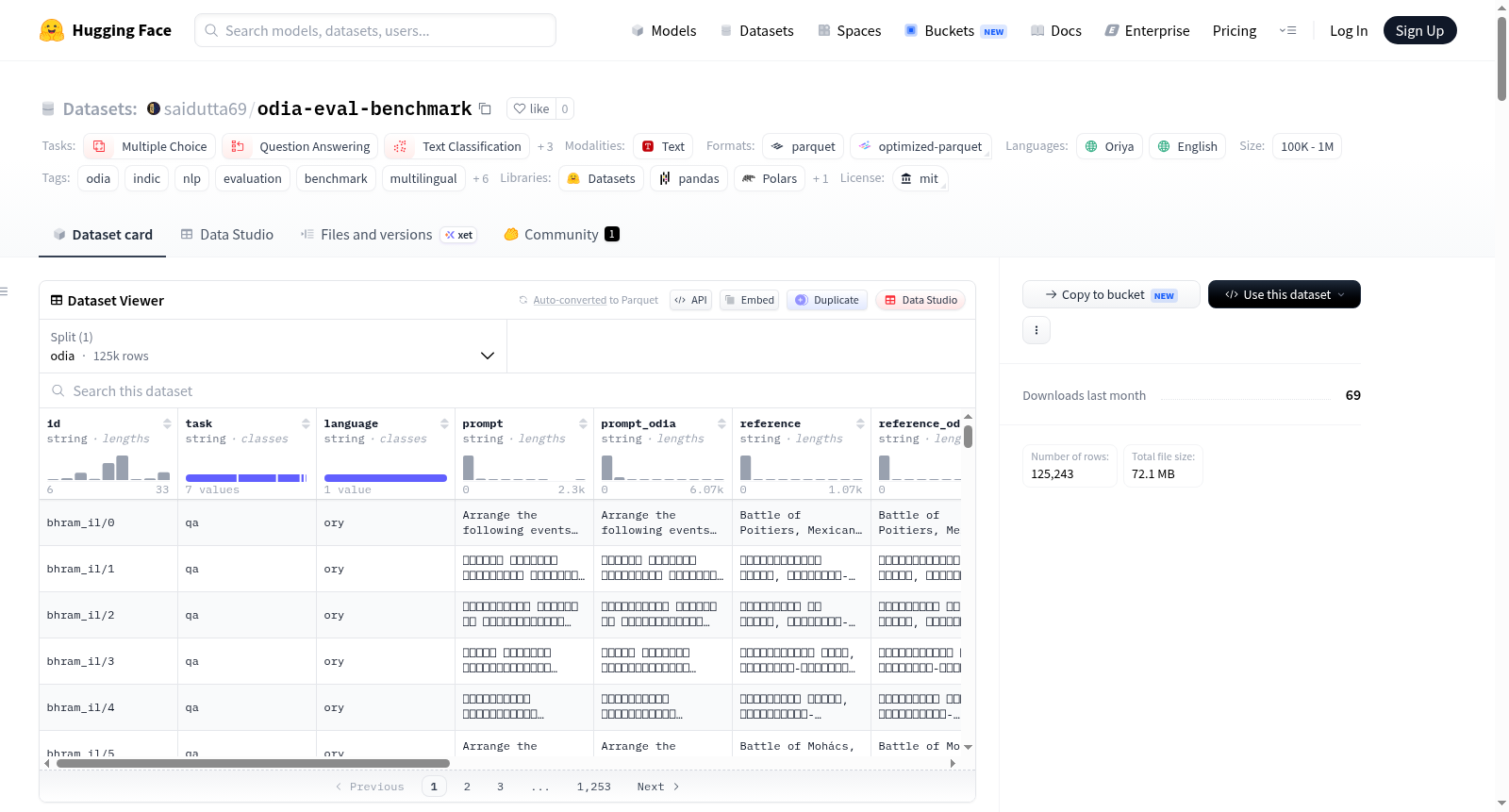Click the Hugging Face logo icon
This screenshot has width=1509, height=812.
pos(52,30)
